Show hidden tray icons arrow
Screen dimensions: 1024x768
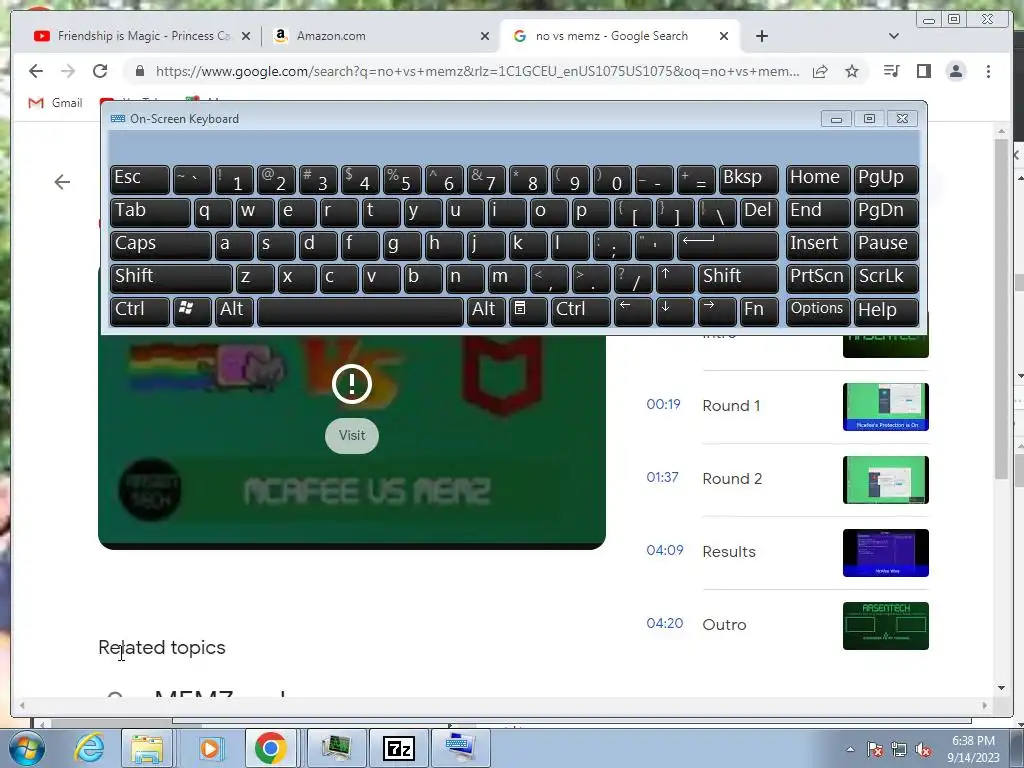coord(850,750)
